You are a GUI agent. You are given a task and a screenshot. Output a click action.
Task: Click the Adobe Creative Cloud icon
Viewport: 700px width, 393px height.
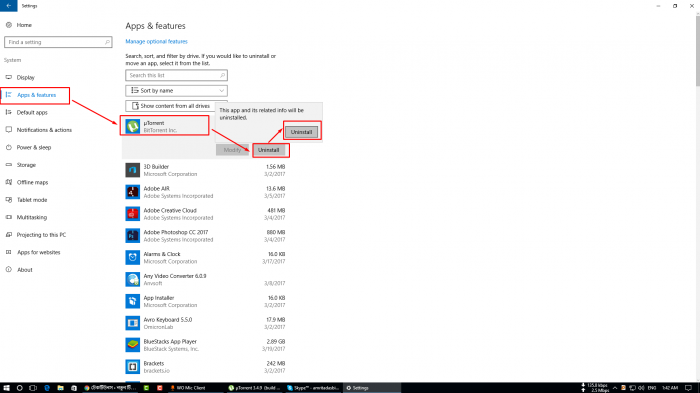tap(133, 214)
